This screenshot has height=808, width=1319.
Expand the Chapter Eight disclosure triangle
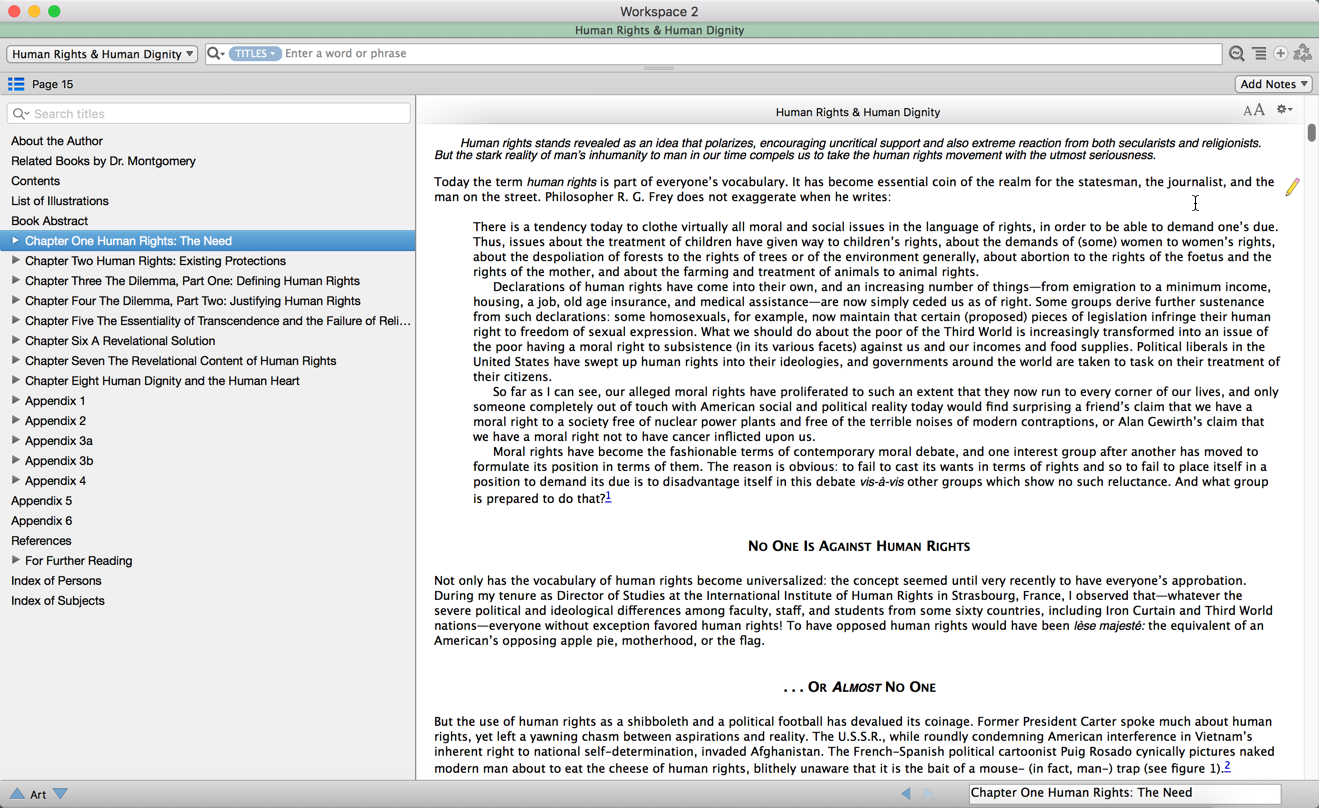pos(15,381)
